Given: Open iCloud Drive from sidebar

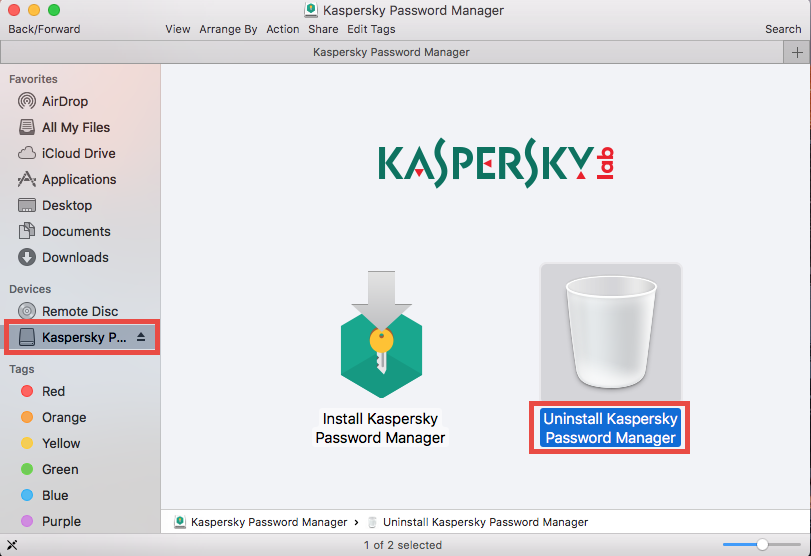Looking at the screenshot, I should pos(79,153).
